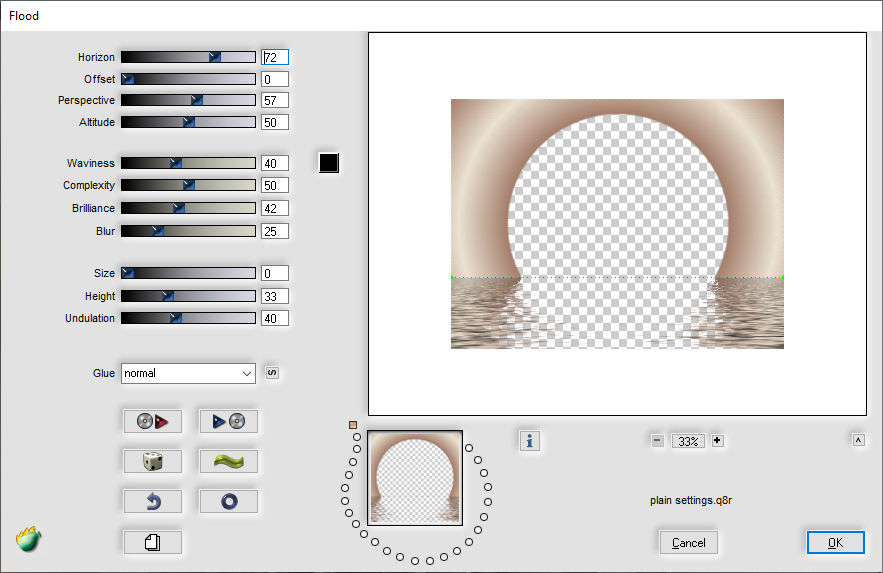Click the load-preset button with disc and red arrow
This screenshot has height=573, width=883.
point(153,421)
